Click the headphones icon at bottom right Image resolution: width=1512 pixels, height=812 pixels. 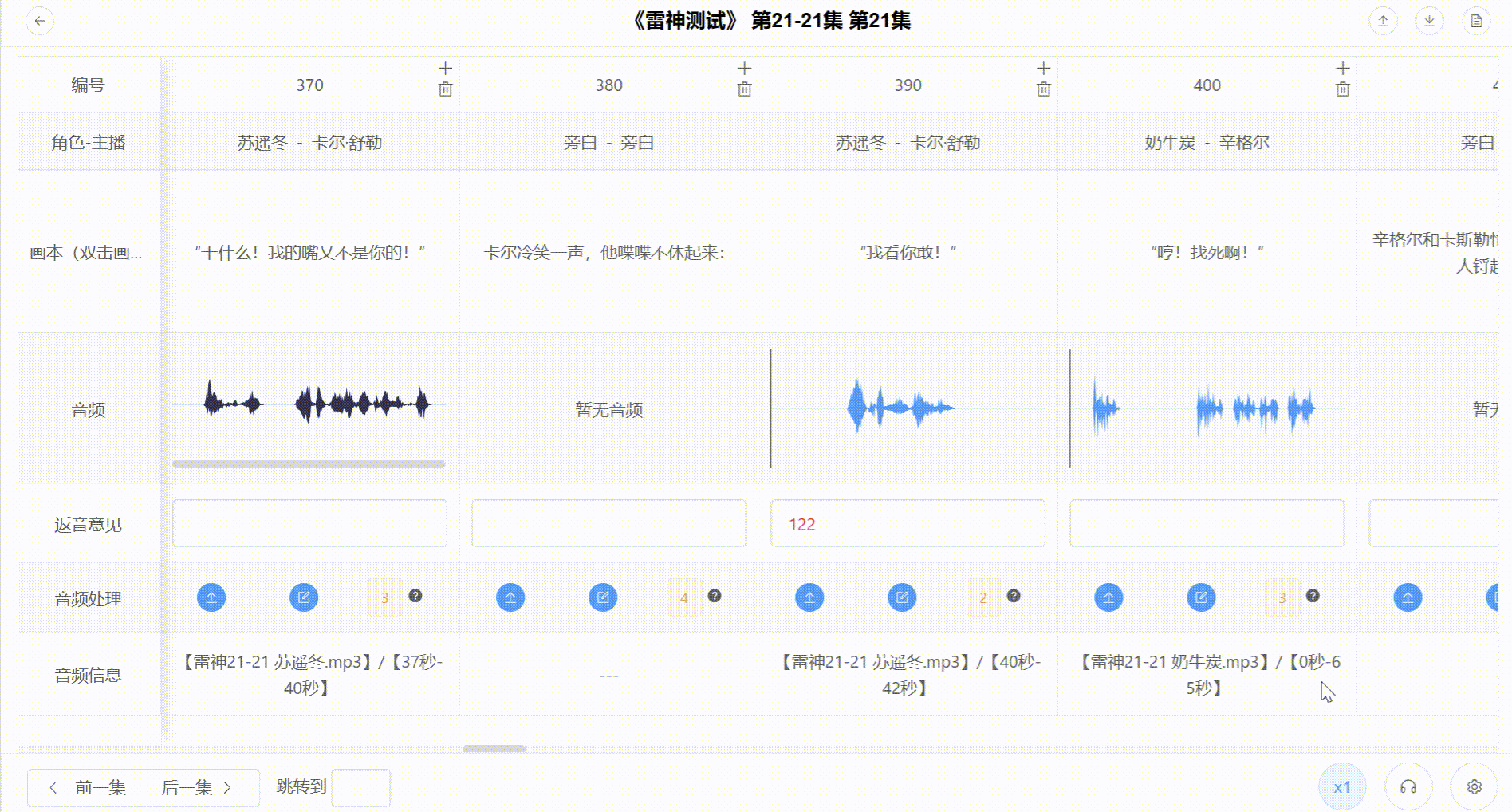point(1408,787)
